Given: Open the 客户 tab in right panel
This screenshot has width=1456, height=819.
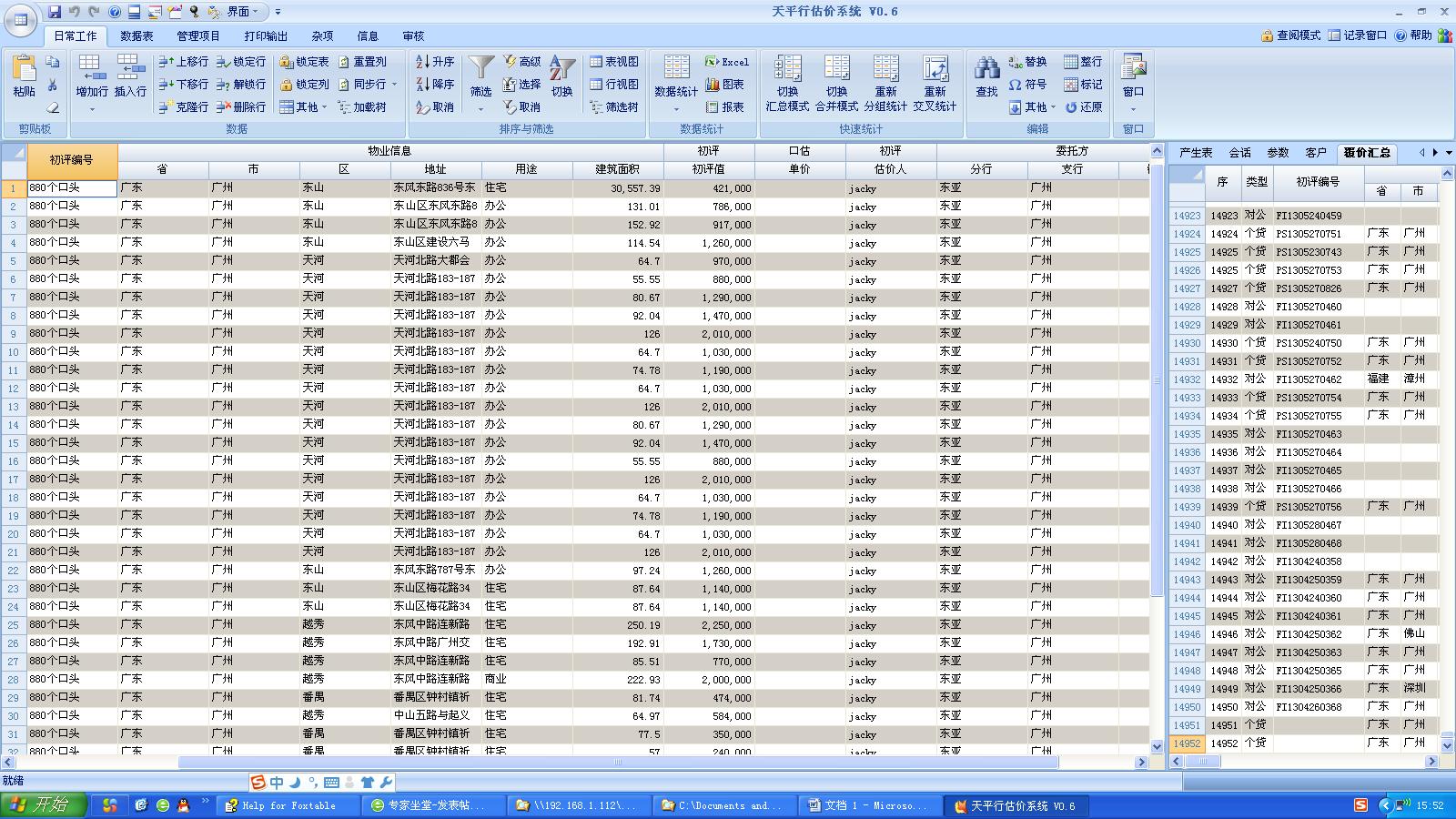Looking at the screenshot, I should tap(1315, 153).
